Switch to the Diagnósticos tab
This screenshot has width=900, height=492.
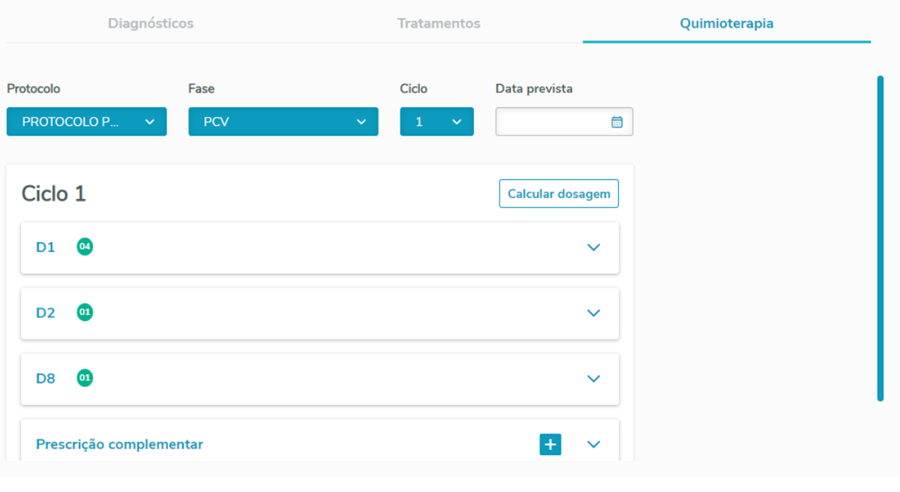(x=150, y=24)
